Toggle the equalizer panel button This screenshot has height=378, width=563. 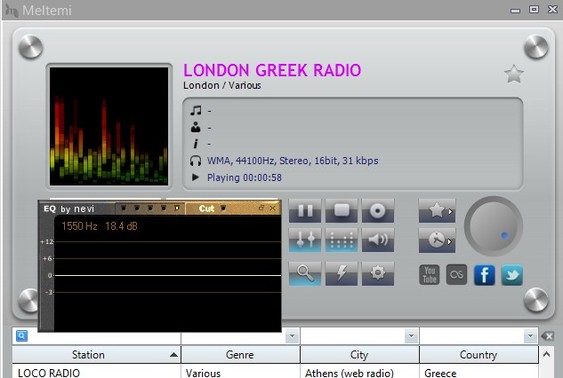click(305, 239)
